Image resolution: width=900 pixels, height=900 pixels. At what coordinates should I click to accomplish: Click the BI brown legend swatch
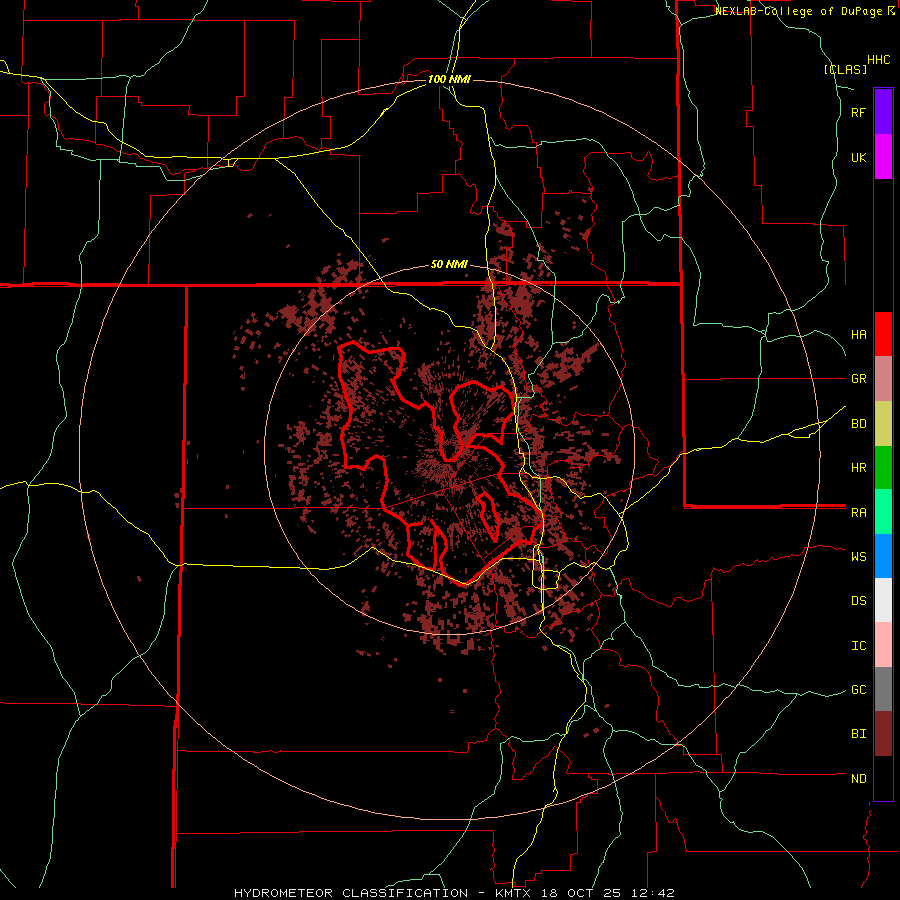[x=883, y=734]
